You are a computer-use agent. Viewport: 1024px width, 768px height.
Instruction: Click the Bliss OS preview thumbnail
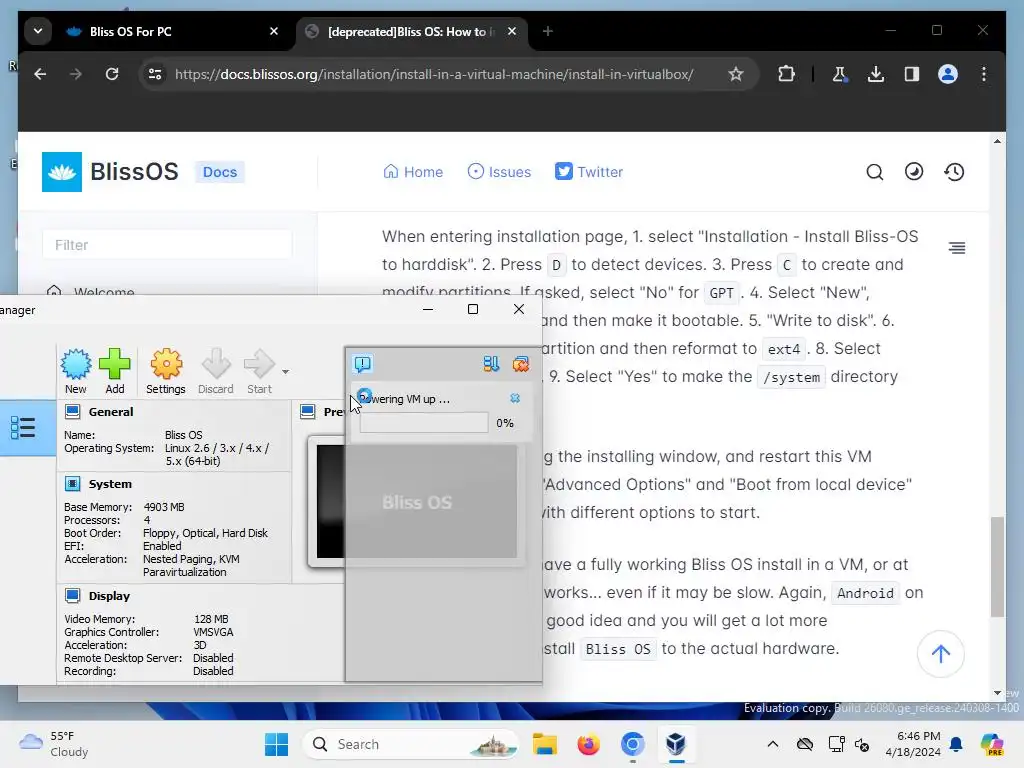[418, 502]
